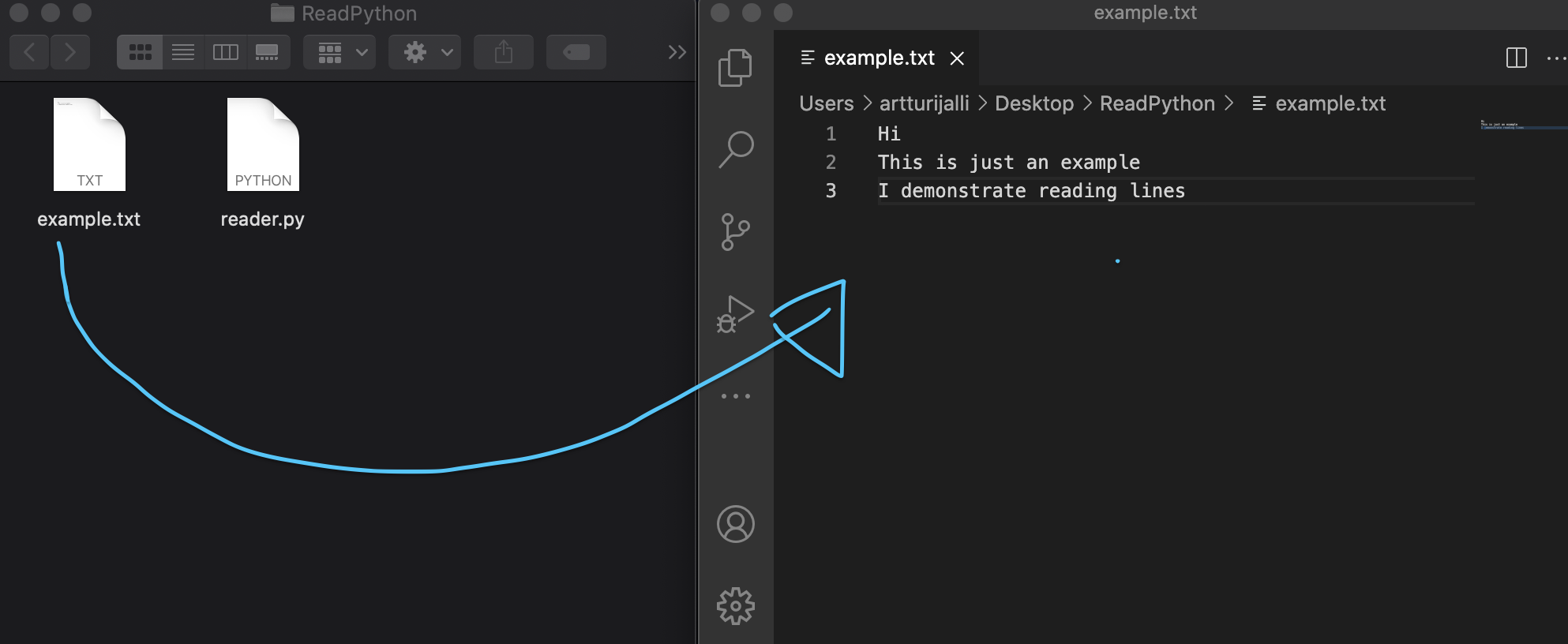Expand hidden Finder toolbar items chevron
The height and width of the screenshot is (644, 1568).
tap(677, 52)
